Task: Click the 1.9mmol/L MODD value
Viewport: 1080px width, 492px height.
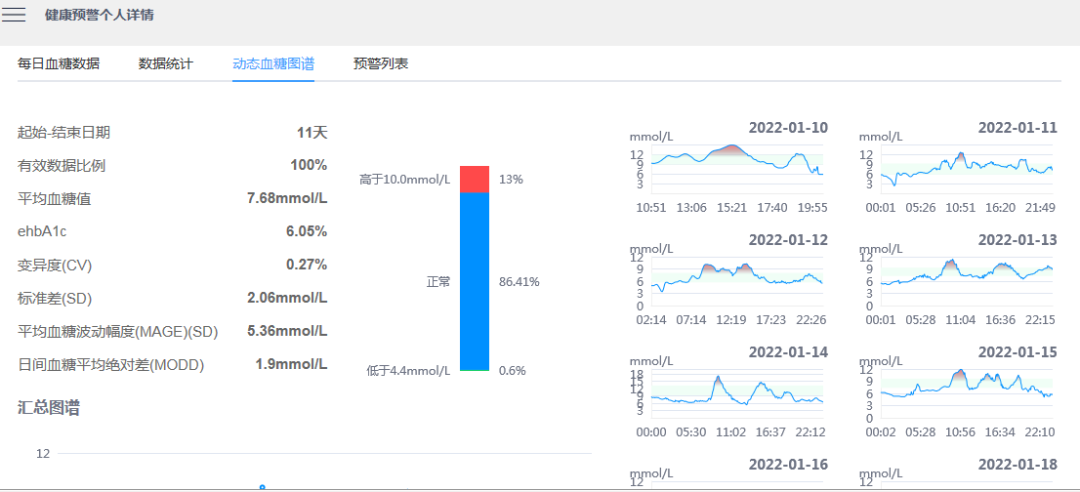Action: click(291, 364)
